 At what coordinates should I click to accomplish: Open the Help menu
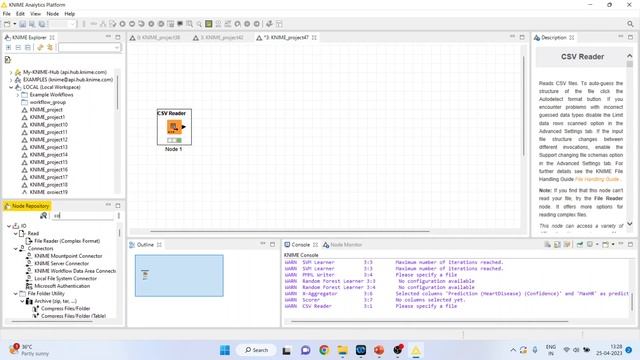click(69, 13)
